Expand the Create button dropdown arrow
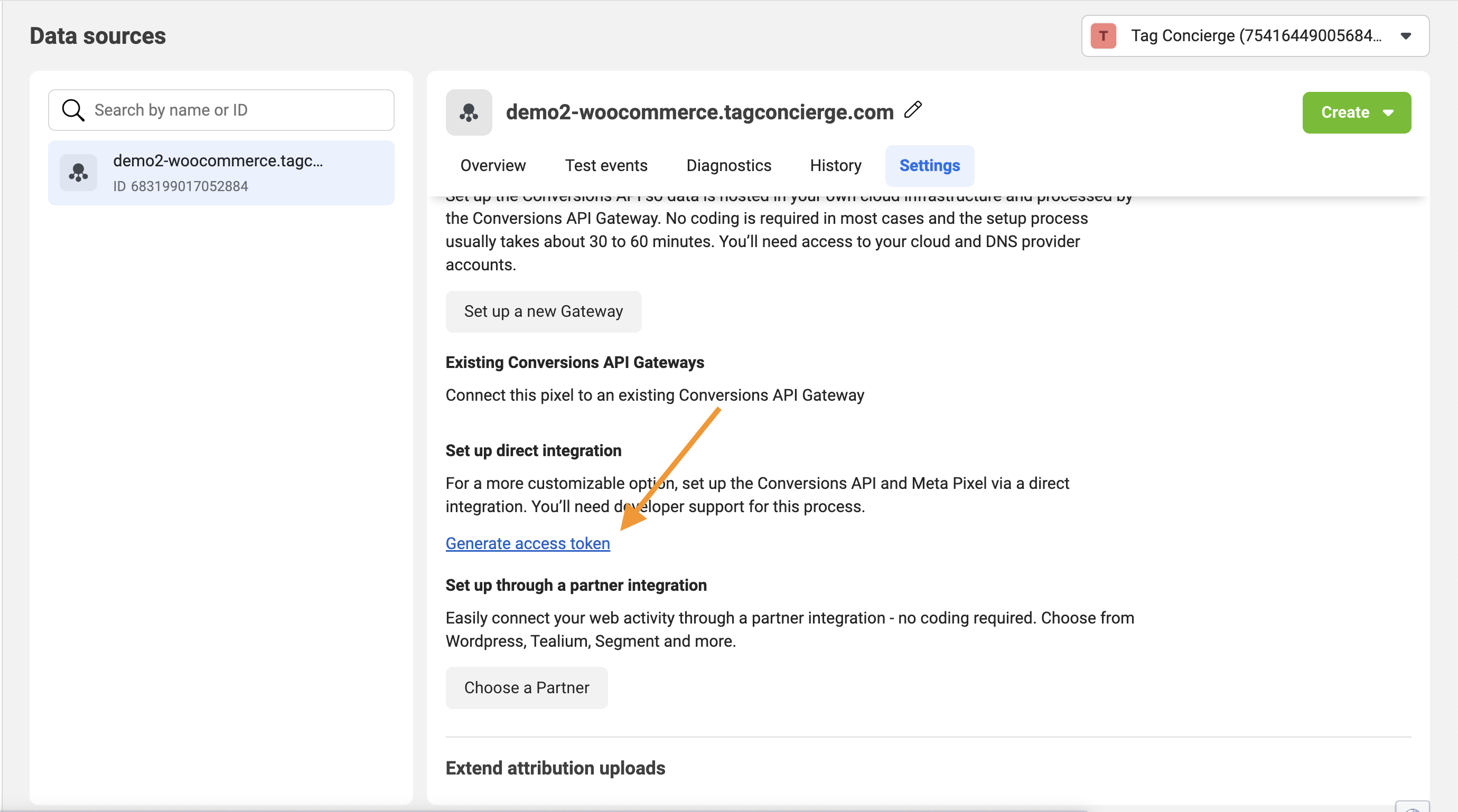 click(1389, 112)
